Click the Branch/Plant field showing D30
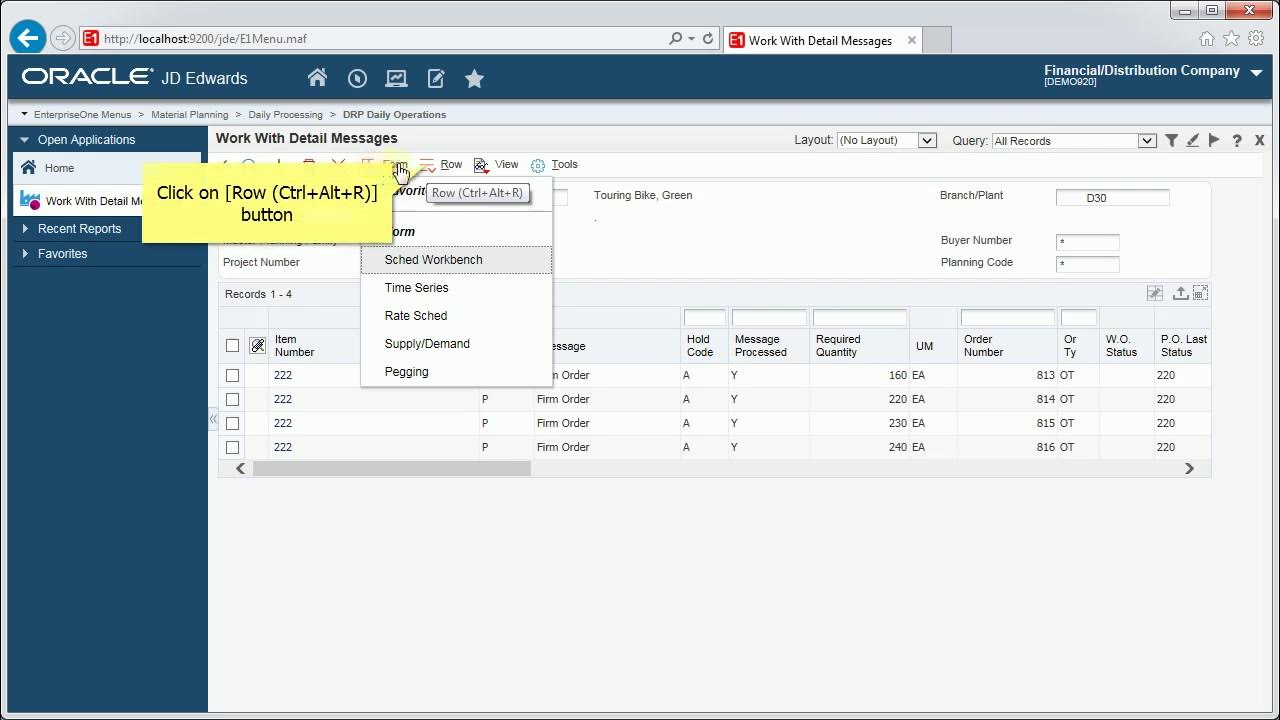Screen dimensions: 1280x720 click(1112, 198)
